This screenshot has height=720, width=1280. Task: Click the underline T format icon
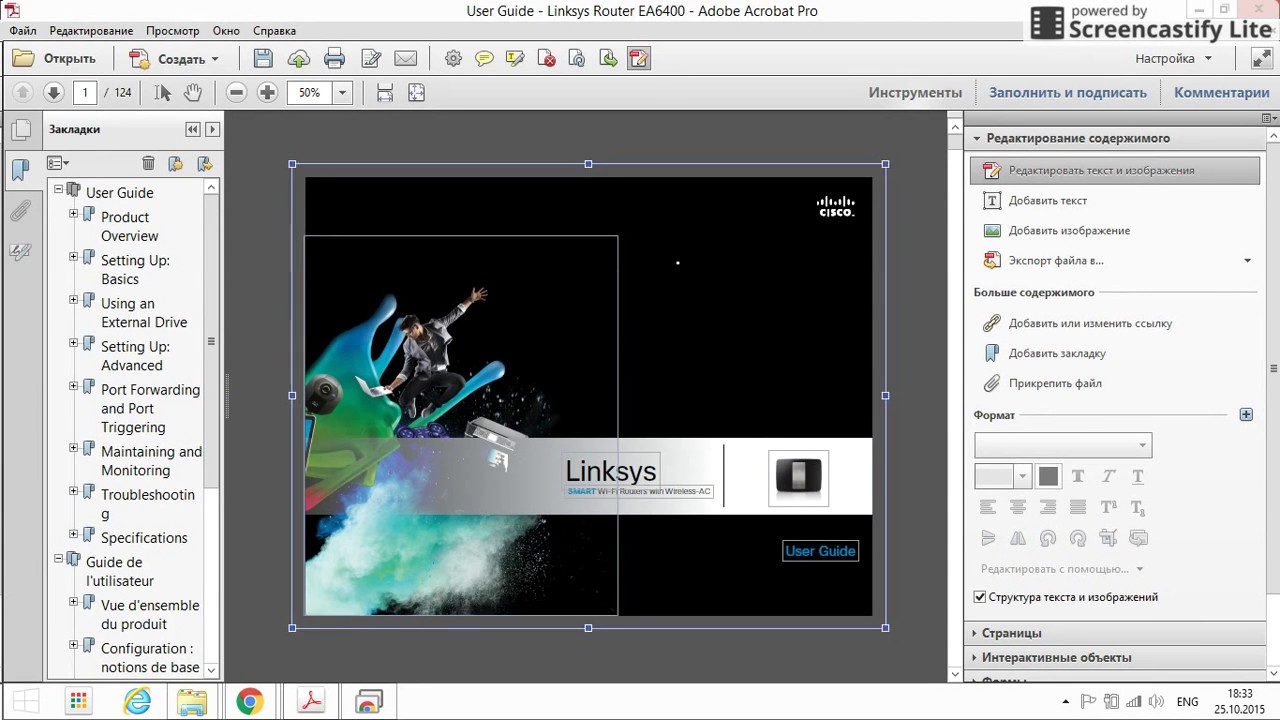(1138, 476)
